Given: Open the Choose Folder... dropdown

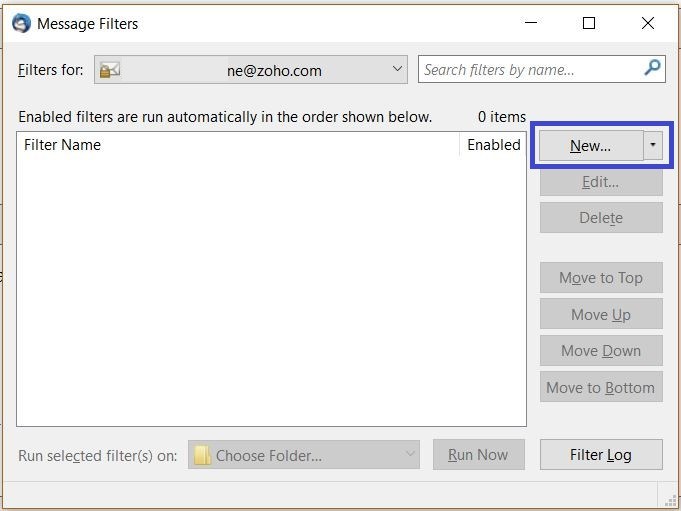Looking at the screenshot, I should 304,455.
